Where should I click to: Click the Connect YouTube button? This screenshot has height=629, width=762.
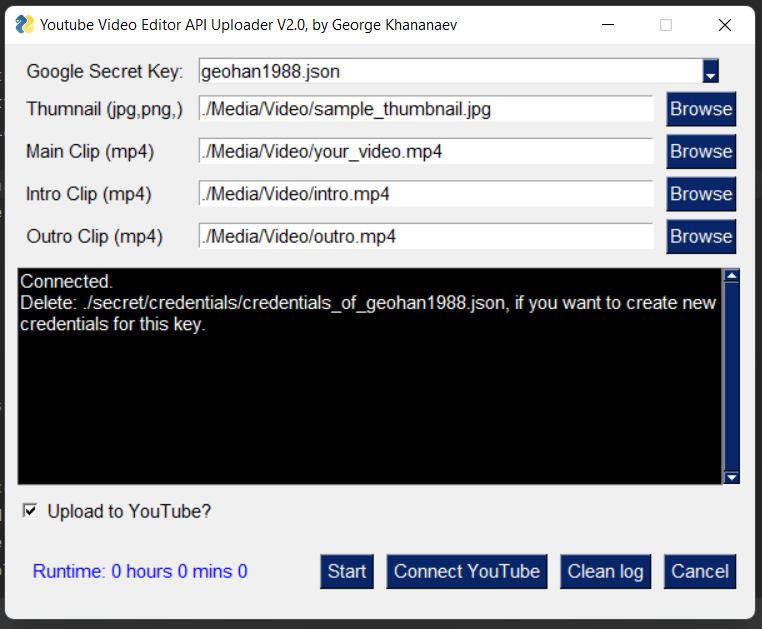click(467, 571)
